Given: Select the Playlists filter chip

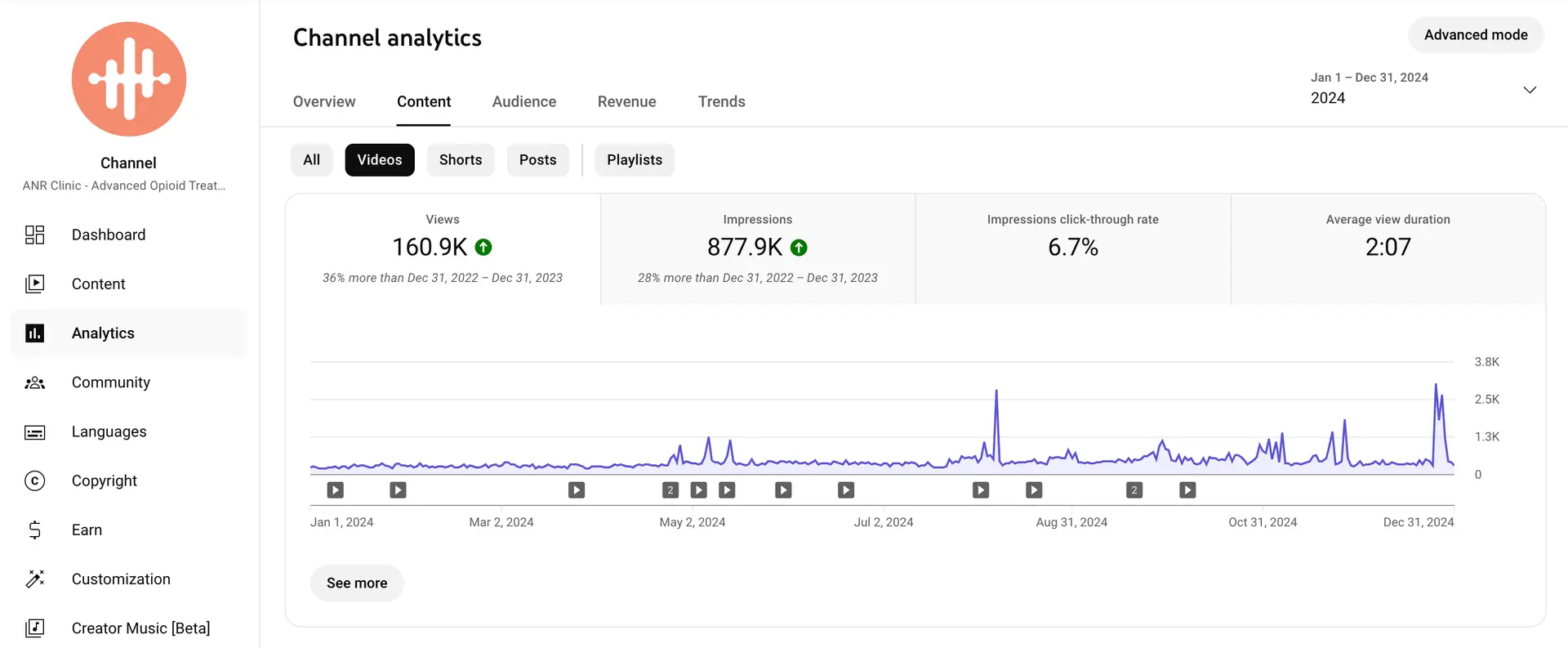Looking at the screenshot, I should [x=634, y=160].
